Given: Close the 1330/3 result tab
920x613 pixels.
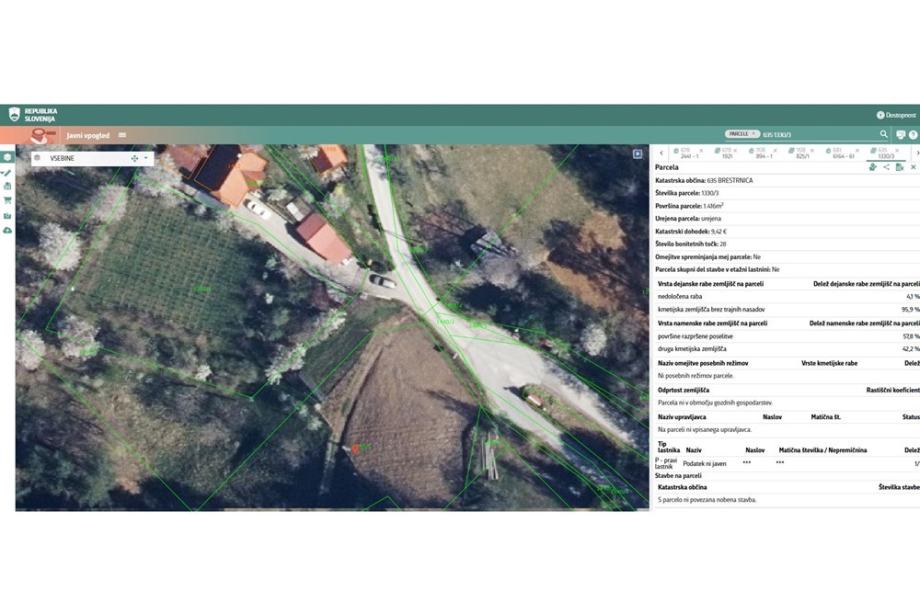Looking at the screenshot, I should point(897,151).
